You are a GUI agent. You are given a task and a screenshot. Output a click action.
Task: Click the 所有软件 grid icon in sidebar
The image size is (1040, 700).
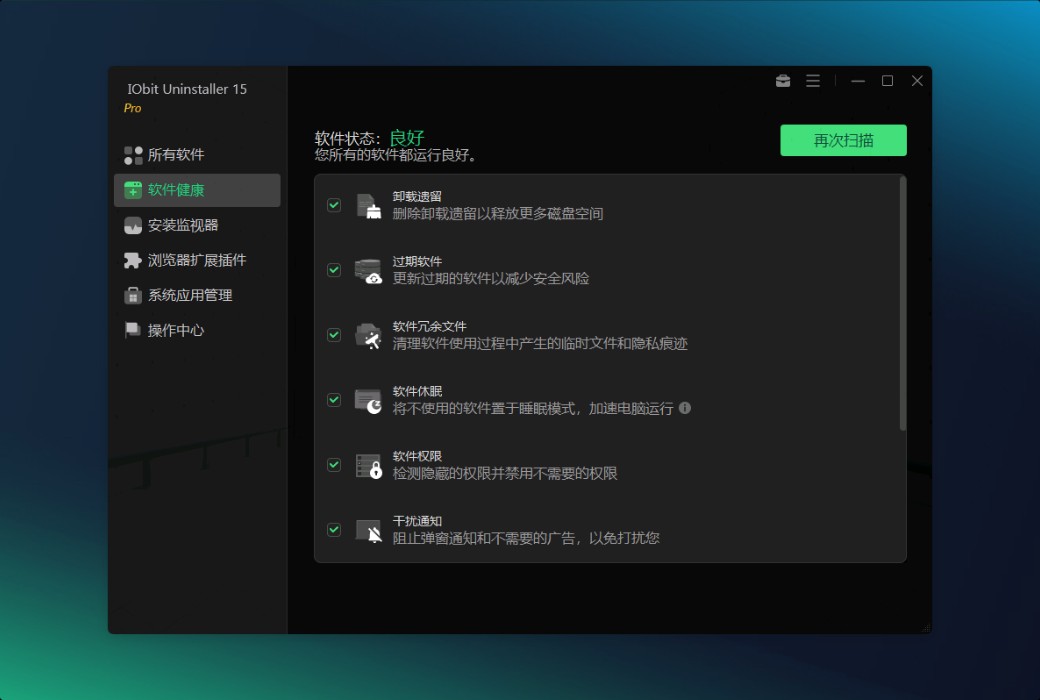(x=133, y=155)
